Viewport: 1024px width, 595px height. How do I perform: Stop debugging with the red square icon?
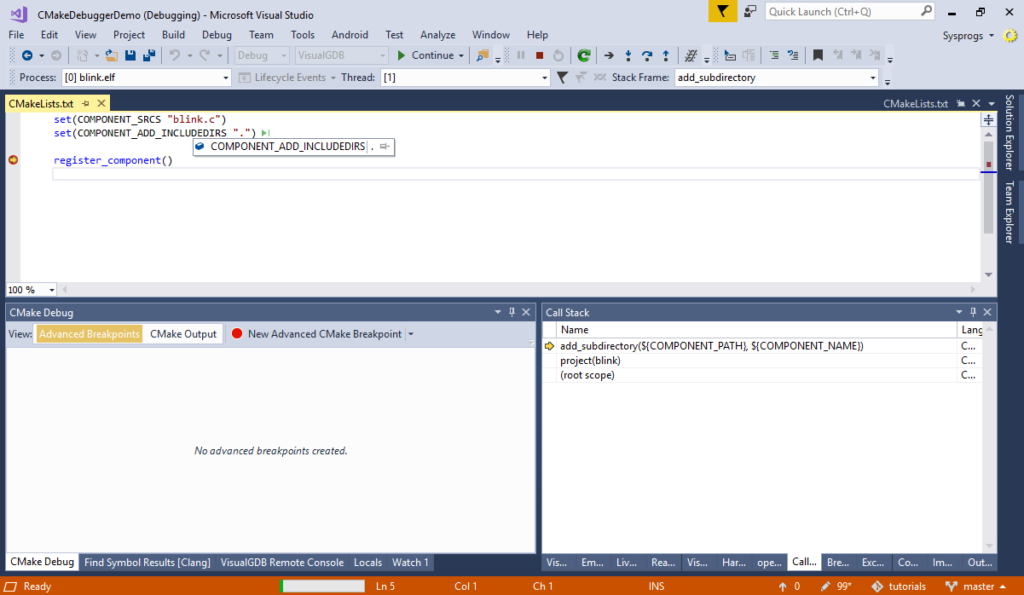click(539, 56)
